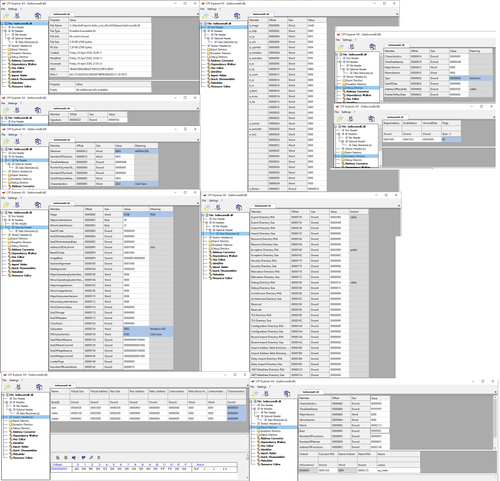Open Settings menu in file-info window

(x=13, y=9)
